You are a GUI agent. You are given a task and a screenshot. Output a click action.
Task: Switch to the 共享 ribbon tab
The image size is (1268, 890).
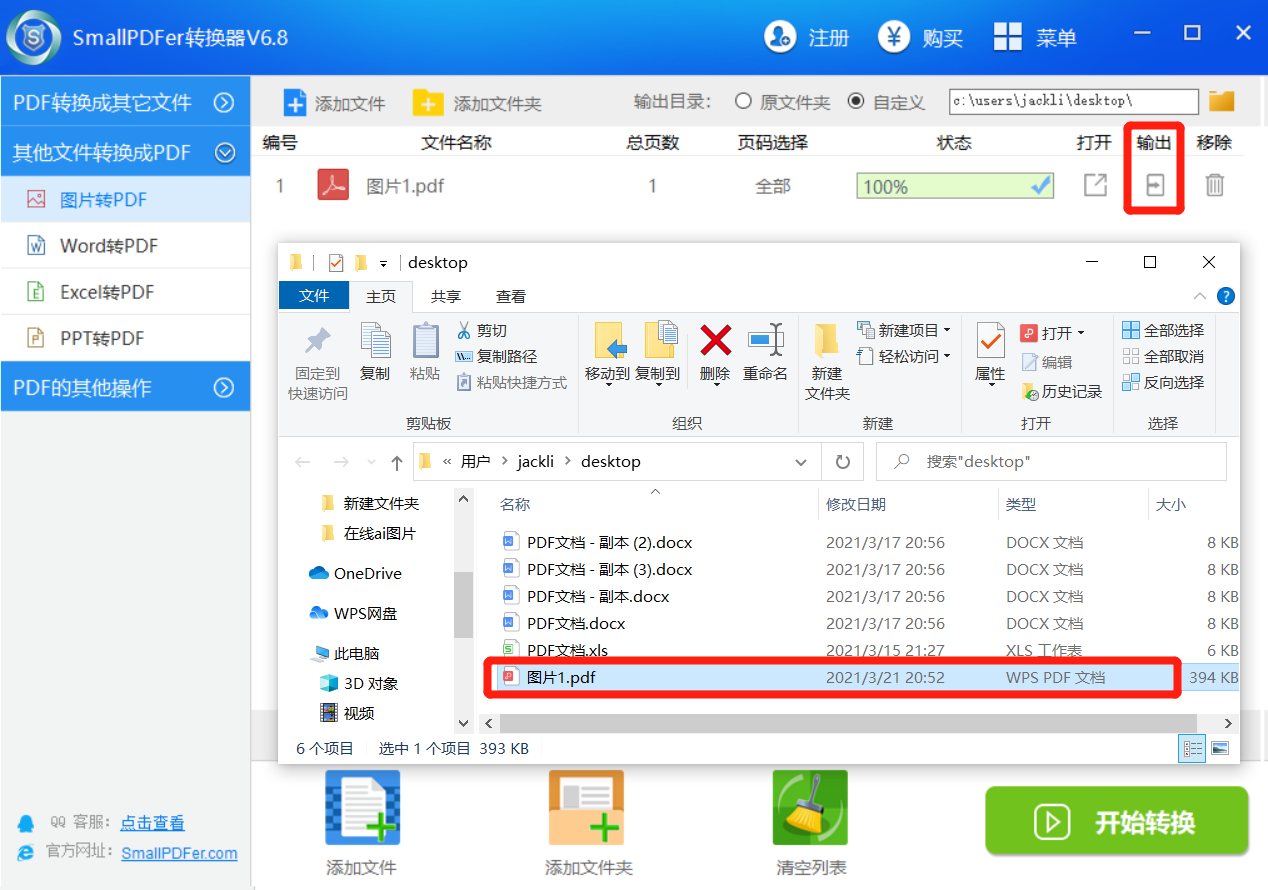pyautogui.click(x=446, y=296)
